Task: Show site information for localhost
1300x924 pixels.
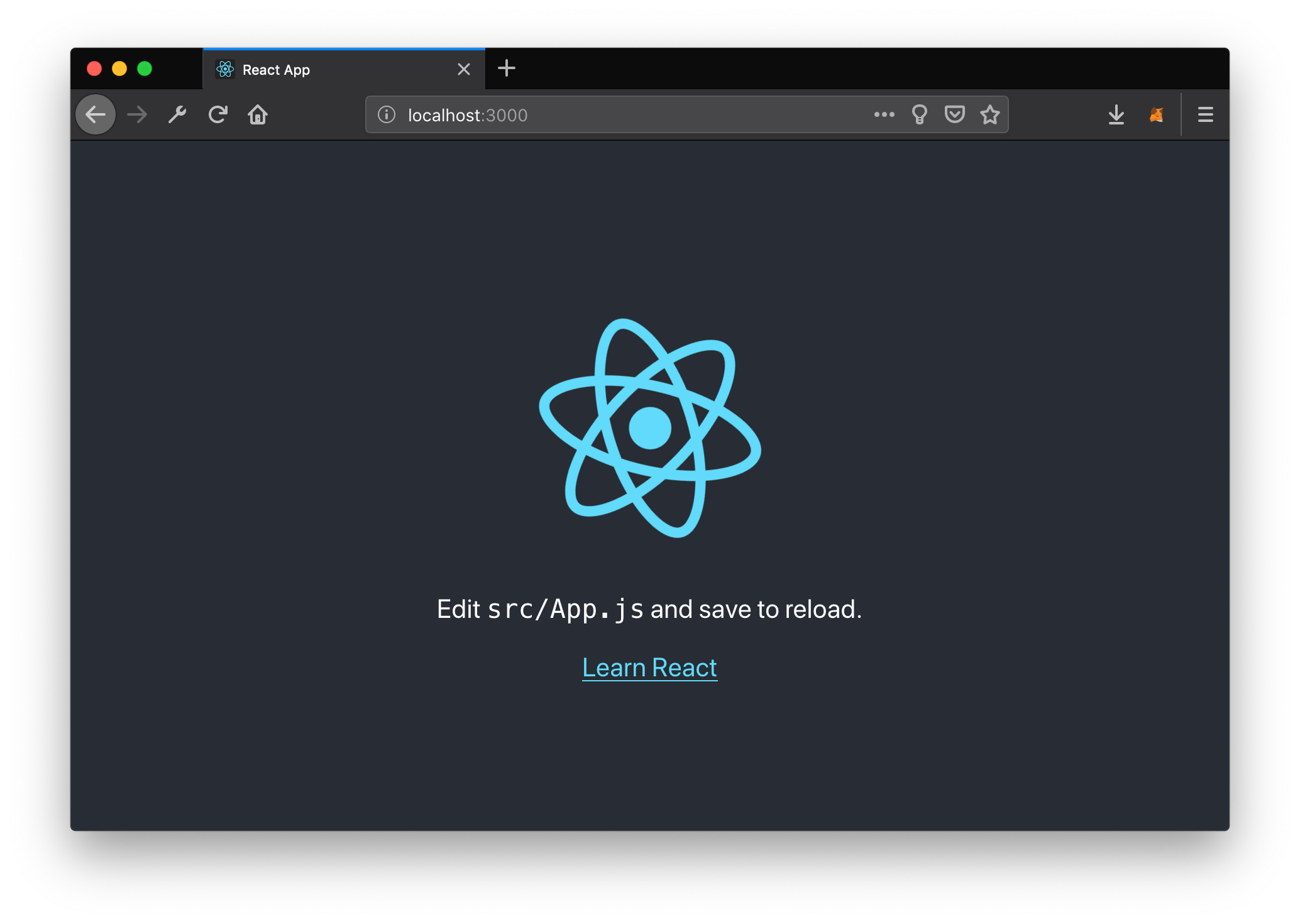Action: [x=386, y=115]
